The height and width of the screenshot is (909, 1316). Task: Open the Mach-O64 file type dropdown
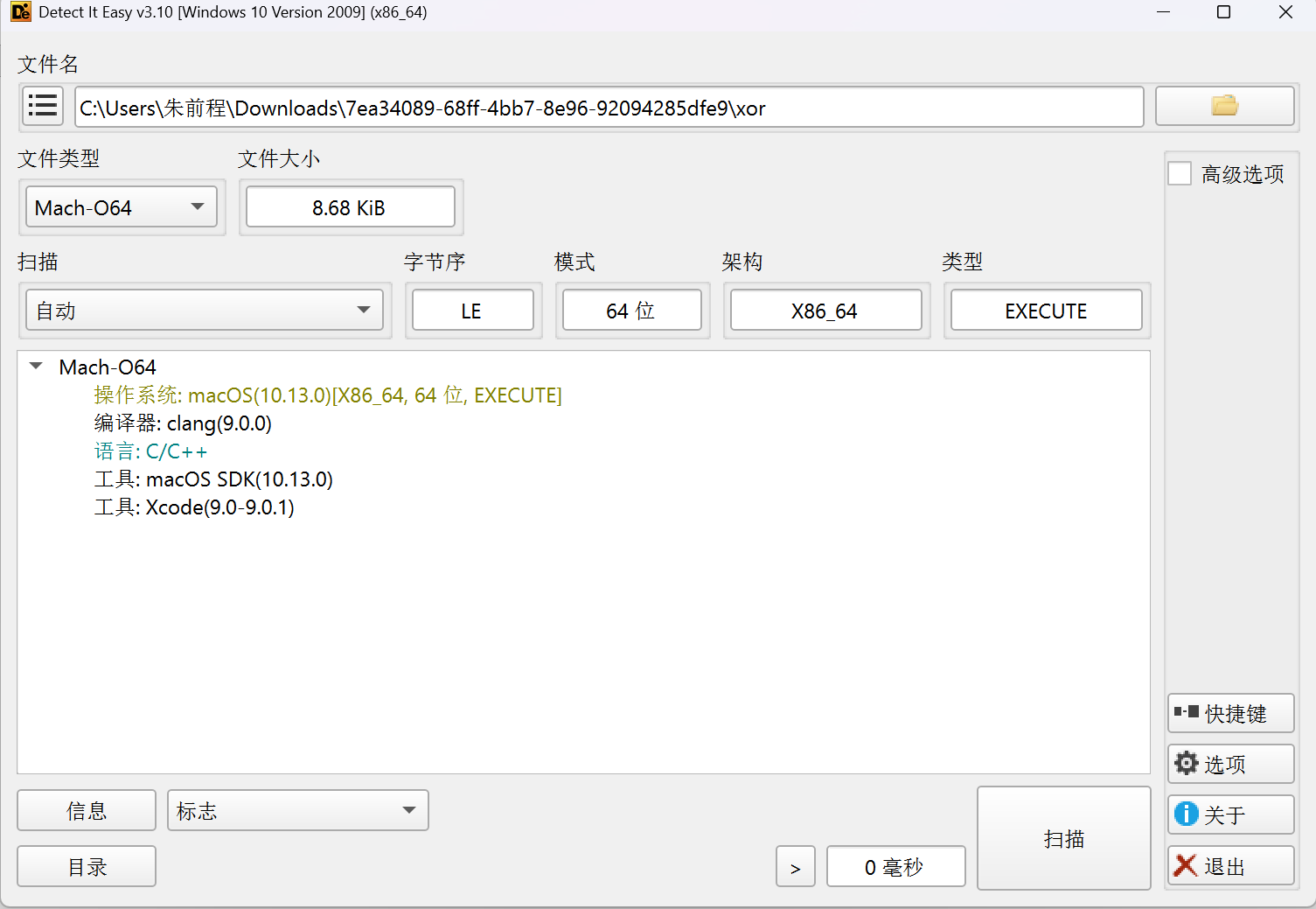click(x=122, y=207)
